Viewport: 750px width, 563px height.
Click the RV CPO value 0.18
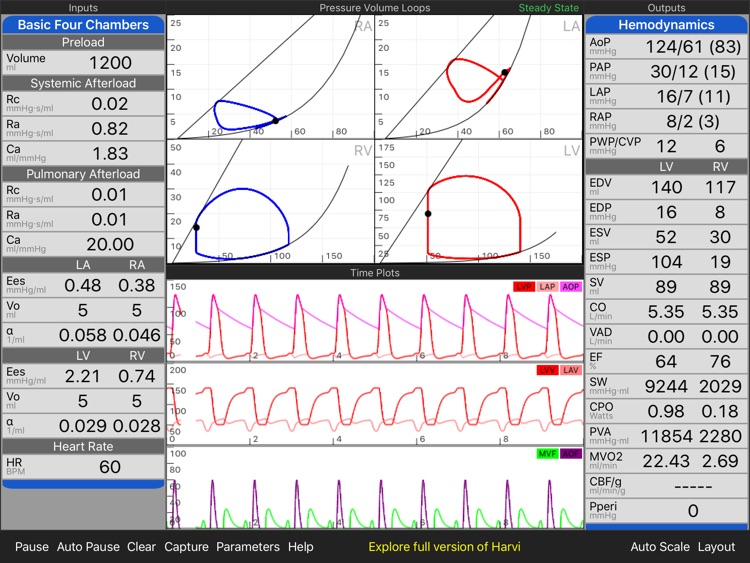720,411
